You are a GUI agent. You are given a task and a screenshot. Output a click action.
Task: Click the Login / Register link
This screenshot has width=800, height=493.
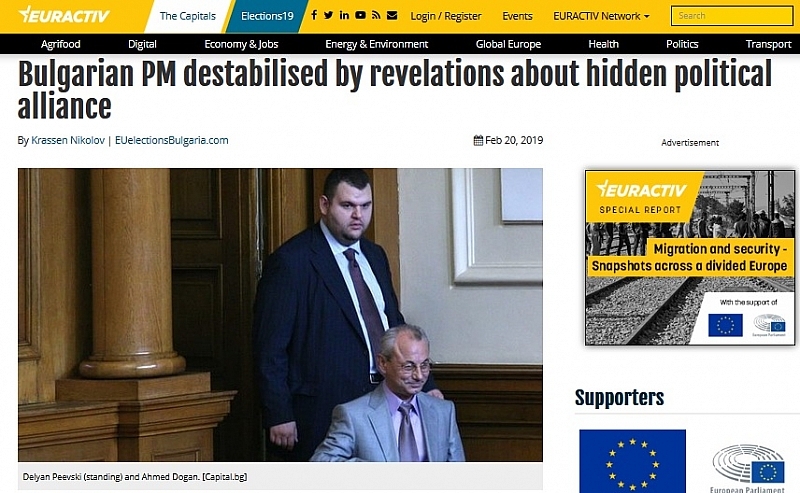(446, 16)
